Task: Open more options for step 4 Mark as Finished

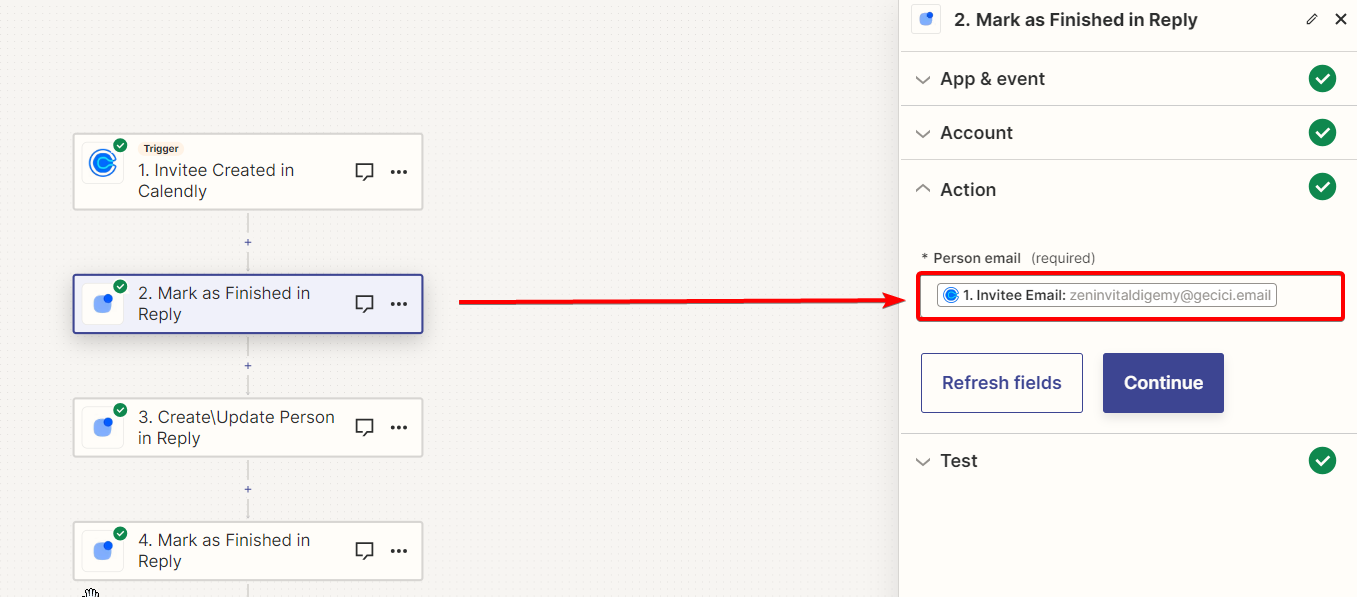Action: coord(399,551)
